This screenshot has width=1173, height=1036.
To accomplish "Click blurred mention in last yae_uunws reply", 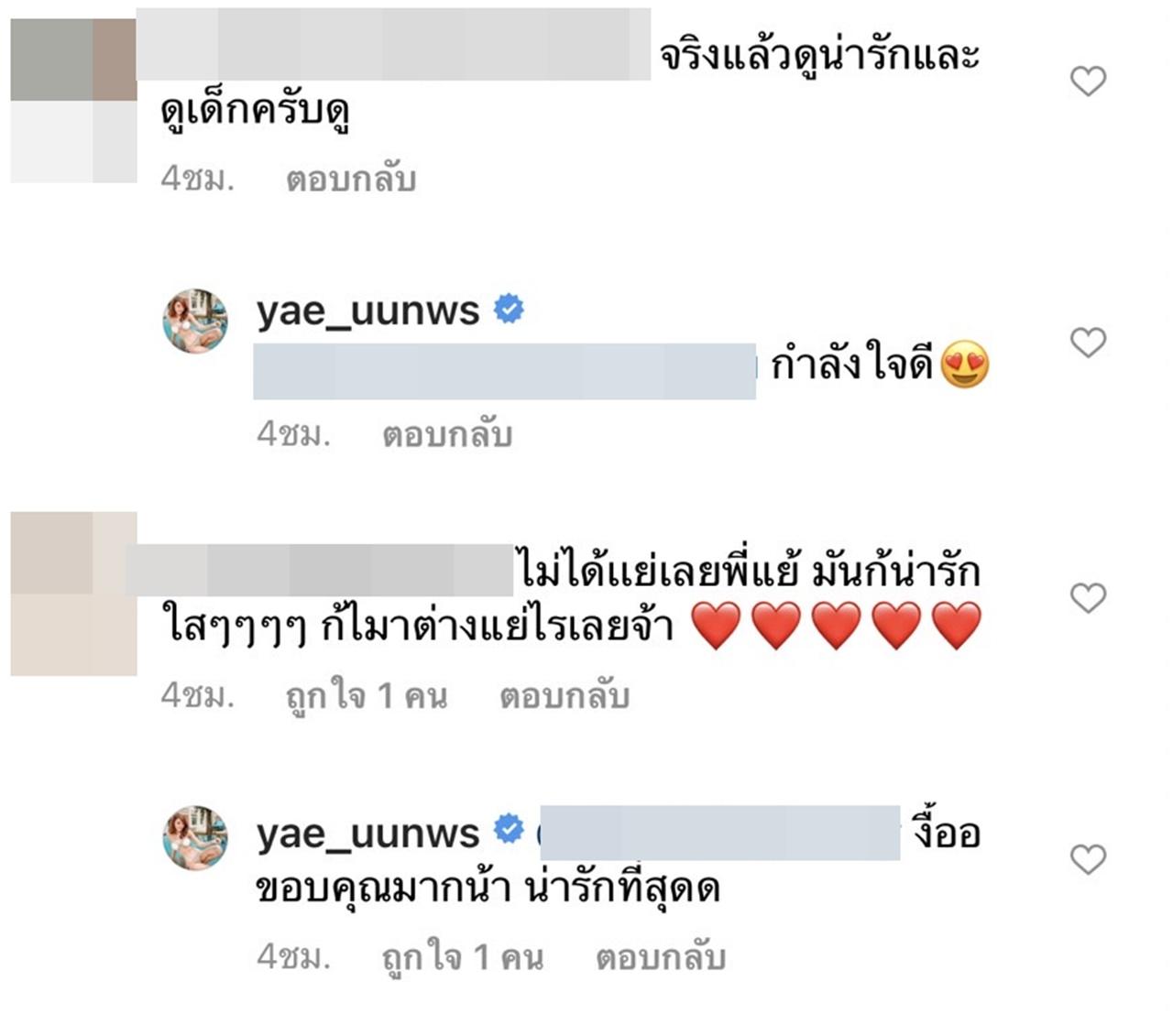I will pos(719,833).
